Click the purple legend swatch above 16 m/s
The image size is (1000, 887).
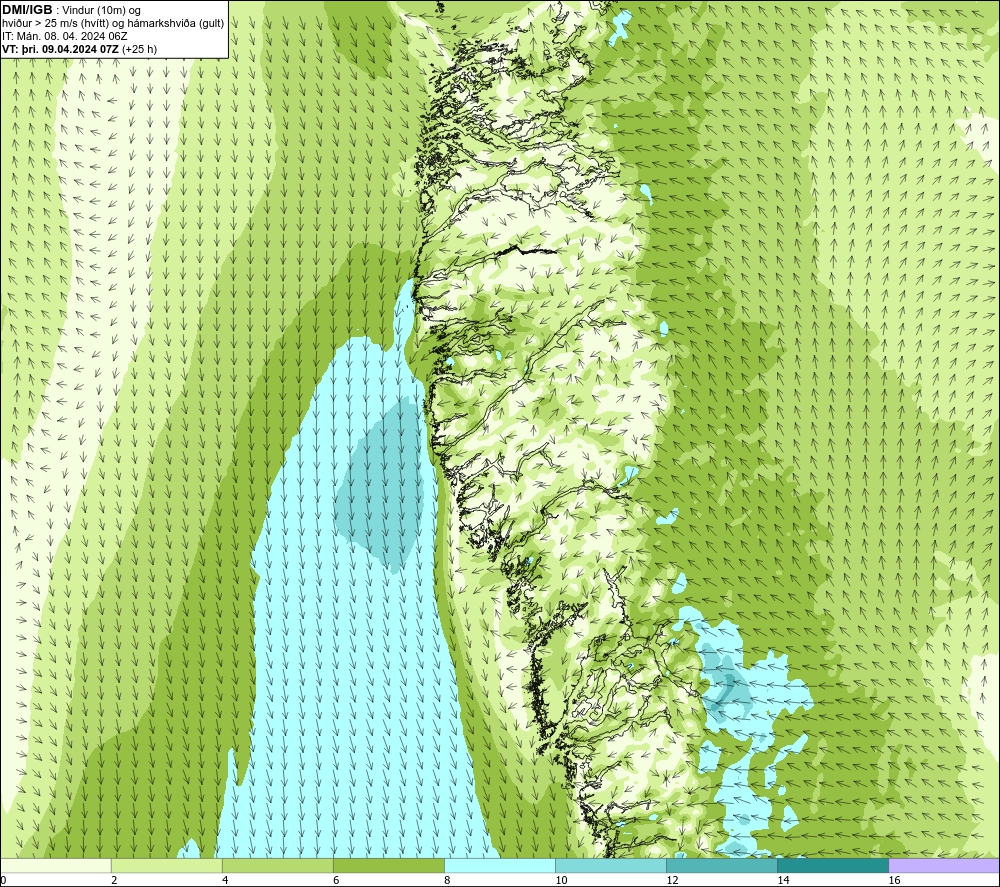coord(944,865)
